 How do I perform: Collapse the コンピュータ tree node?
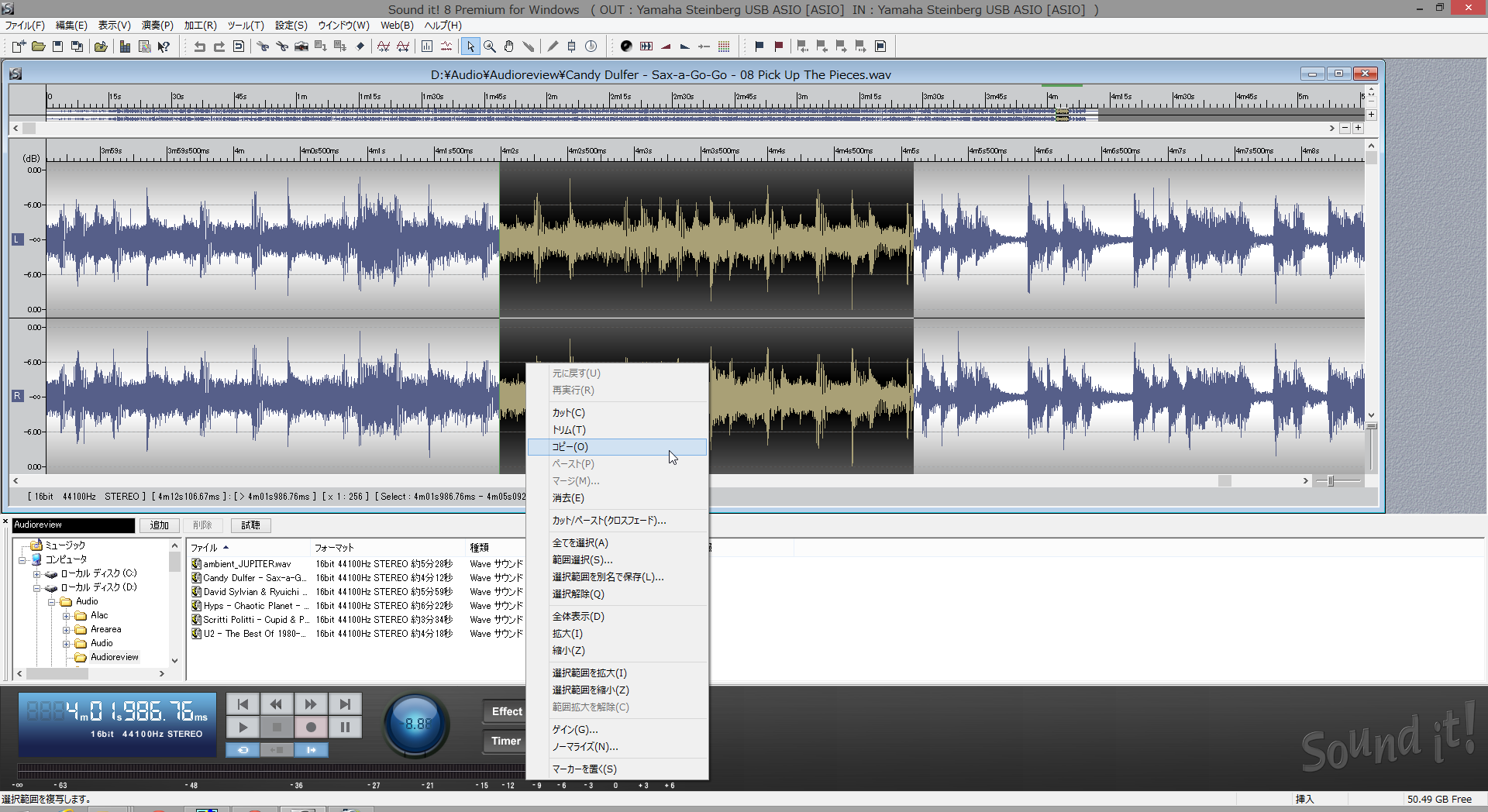tap(22, 560)
